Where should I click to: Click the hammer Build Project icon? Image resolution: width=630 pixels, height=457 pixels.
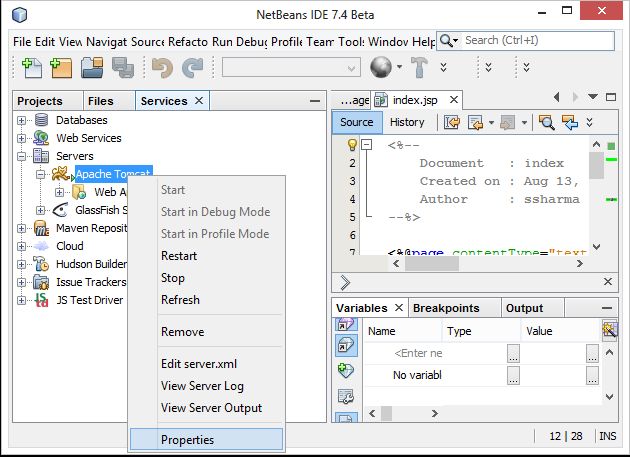click(x=419, y=67)
